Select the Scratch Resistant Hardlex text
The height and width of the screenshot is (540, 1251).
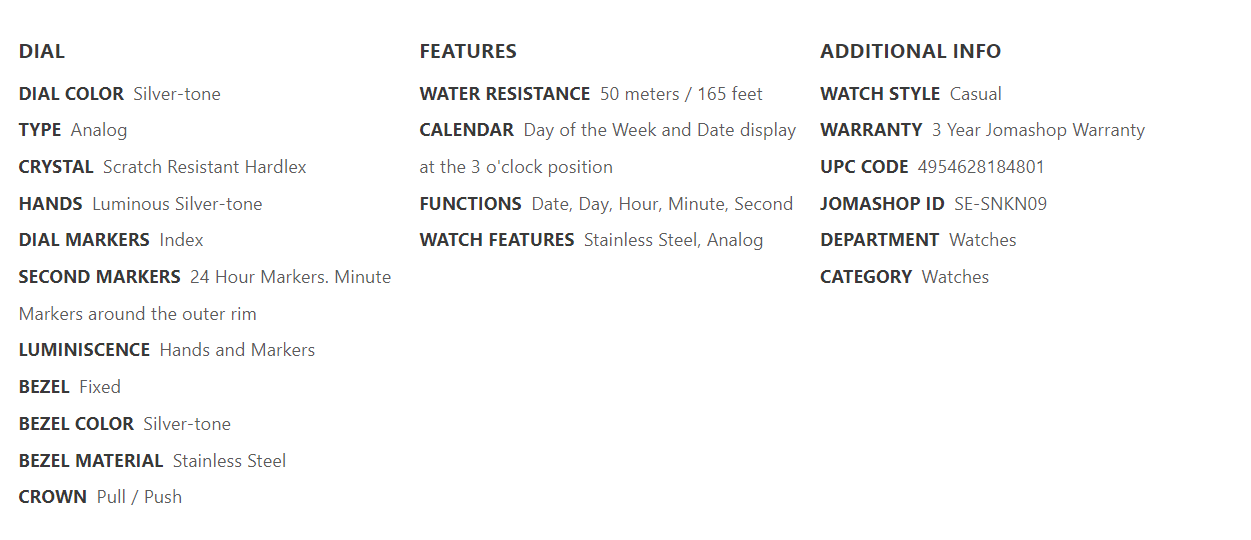click(205, 167)
